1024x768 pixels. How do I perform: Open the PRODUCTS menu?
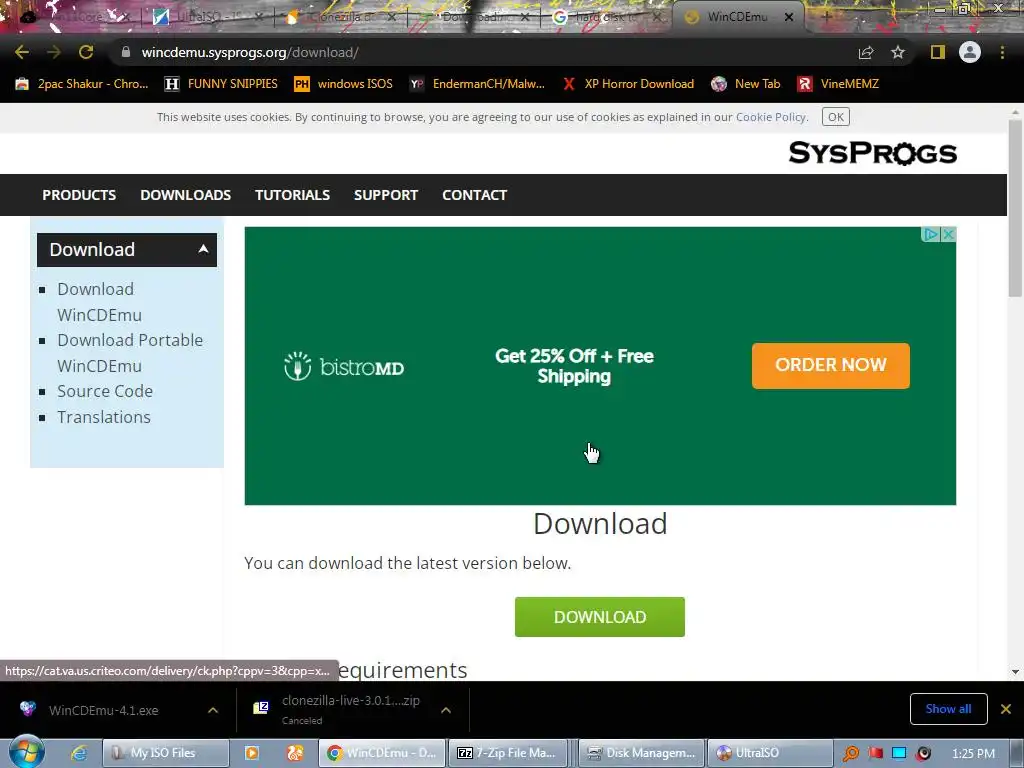(x=79, y=195)
